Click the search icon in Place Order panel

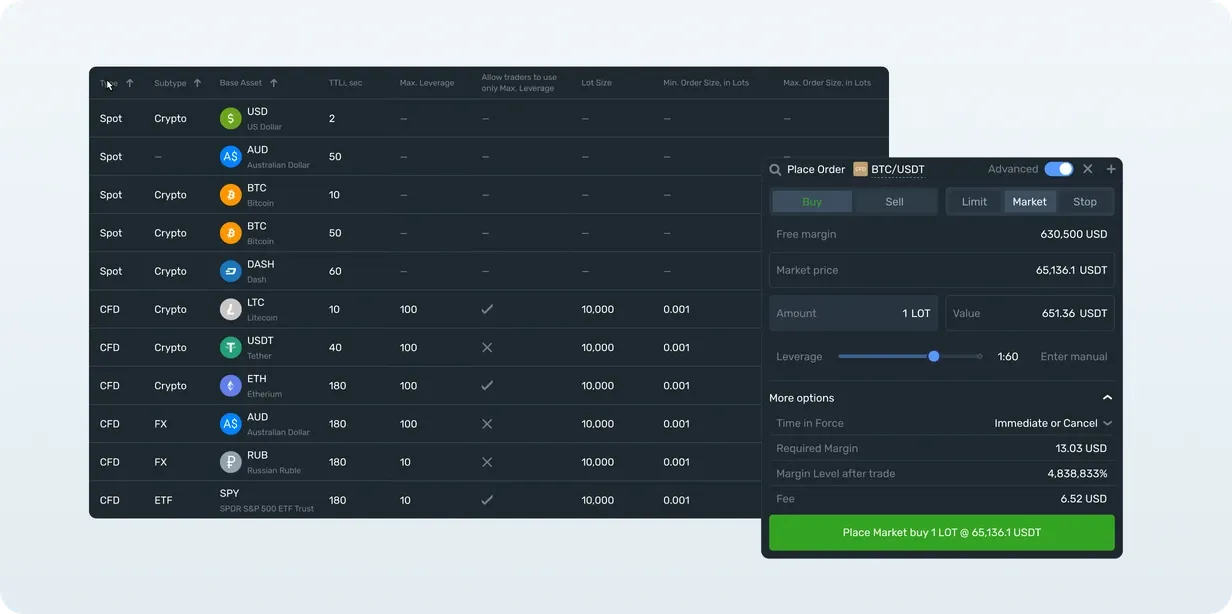pos(775,169)
